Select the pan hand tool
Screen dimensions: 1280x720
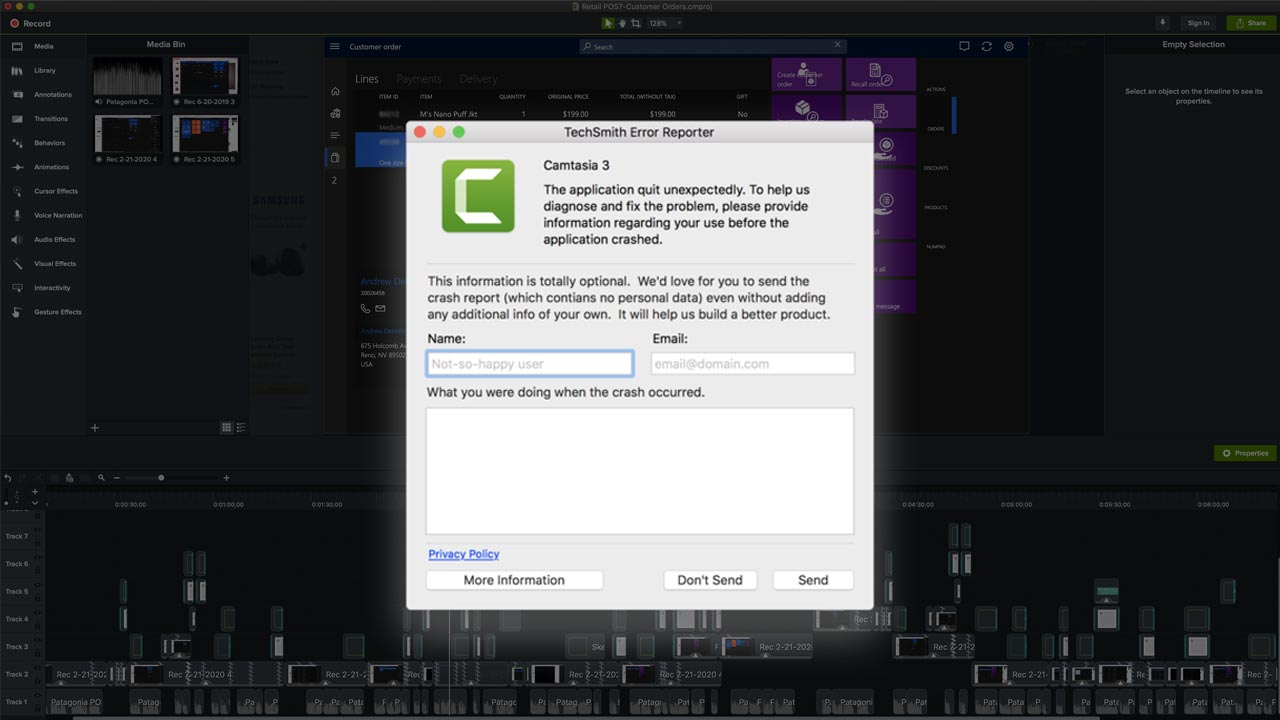pyautogui.click(x=622, y=23)
